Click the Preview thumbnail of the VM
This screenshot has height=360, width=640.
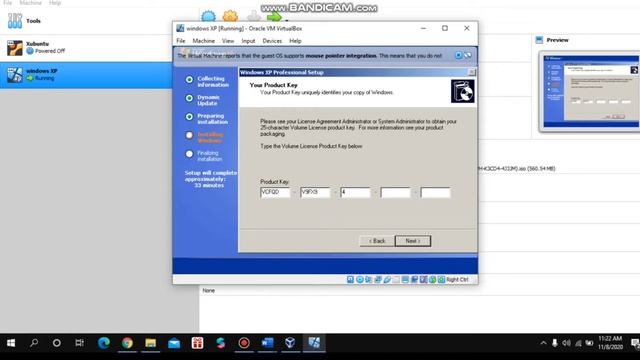(590, 91)
